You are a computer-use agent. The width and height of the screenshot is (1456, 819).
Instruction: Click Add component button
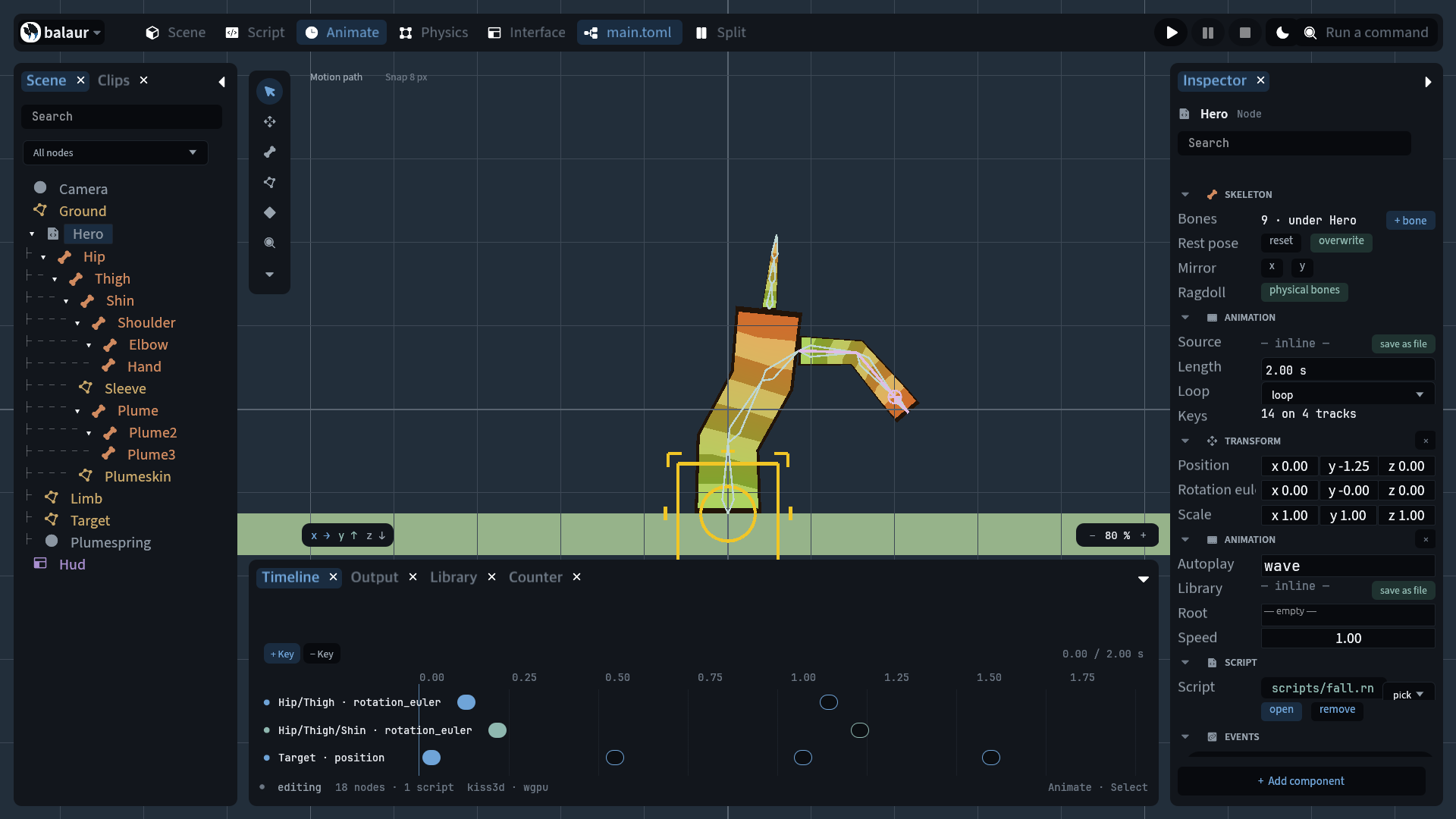pos(1301,781)
